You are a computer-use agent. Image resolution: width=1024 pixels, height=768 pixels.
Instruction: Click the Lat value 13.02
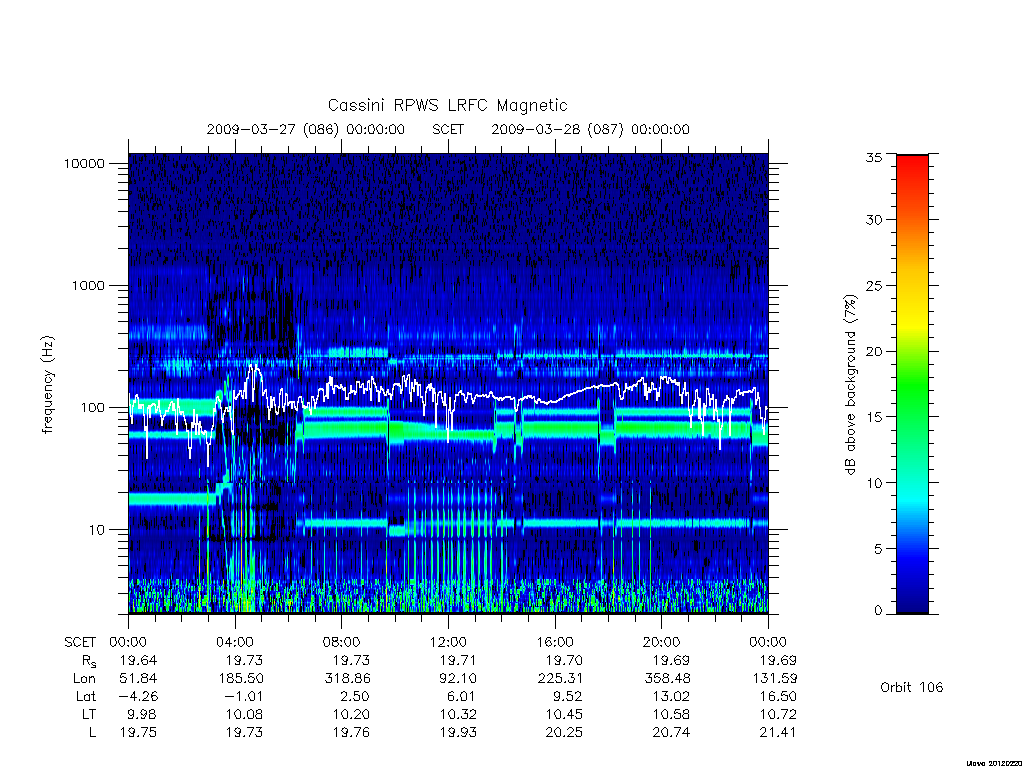tap(671, 696)
